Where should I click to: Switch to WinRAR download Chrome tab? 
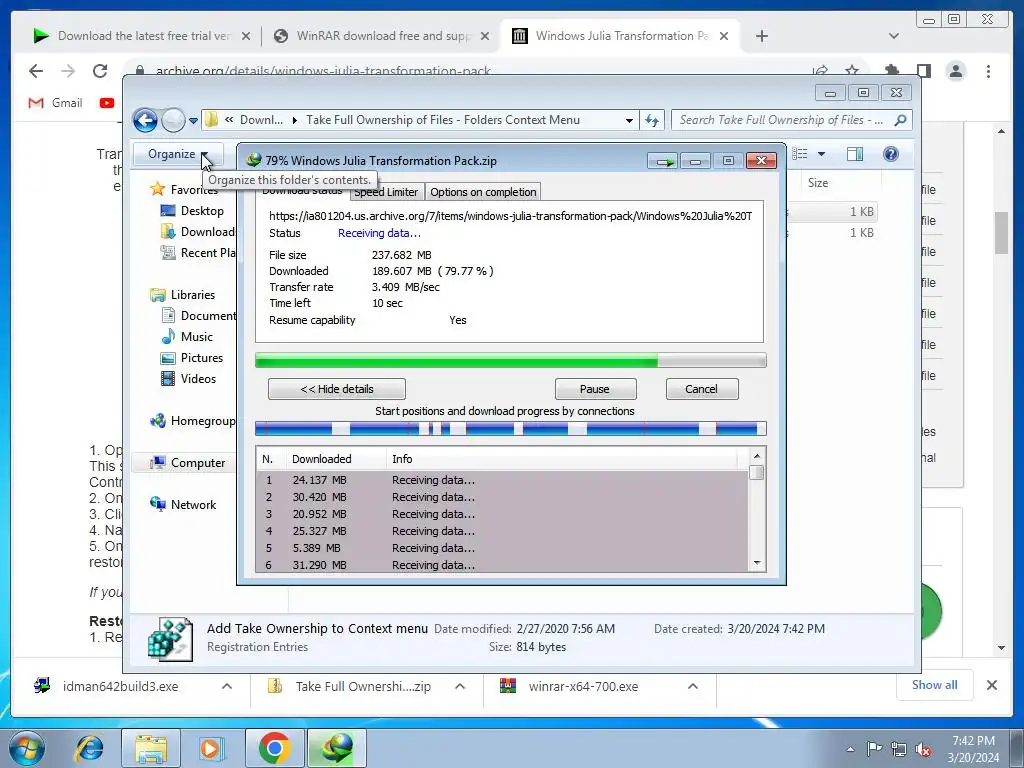tap(381, 36)
